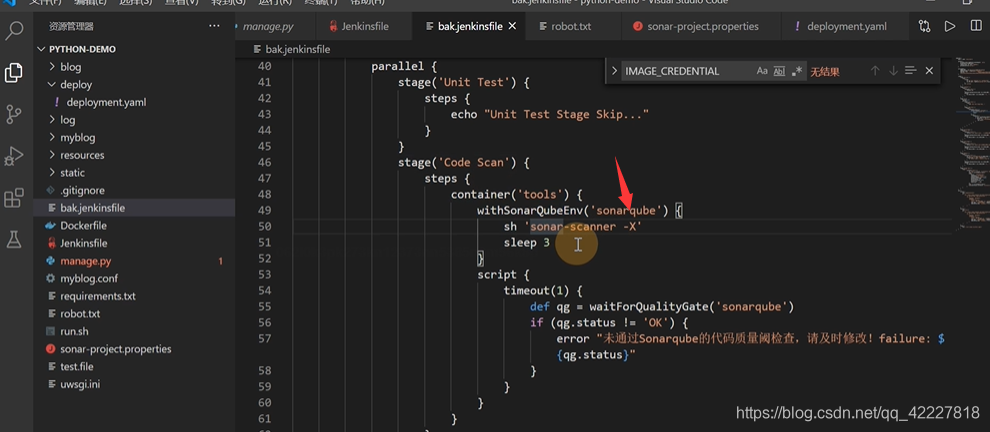Screen dimensions: 990x432
Task: Click line number 53 in gutter
Action: 264,275
